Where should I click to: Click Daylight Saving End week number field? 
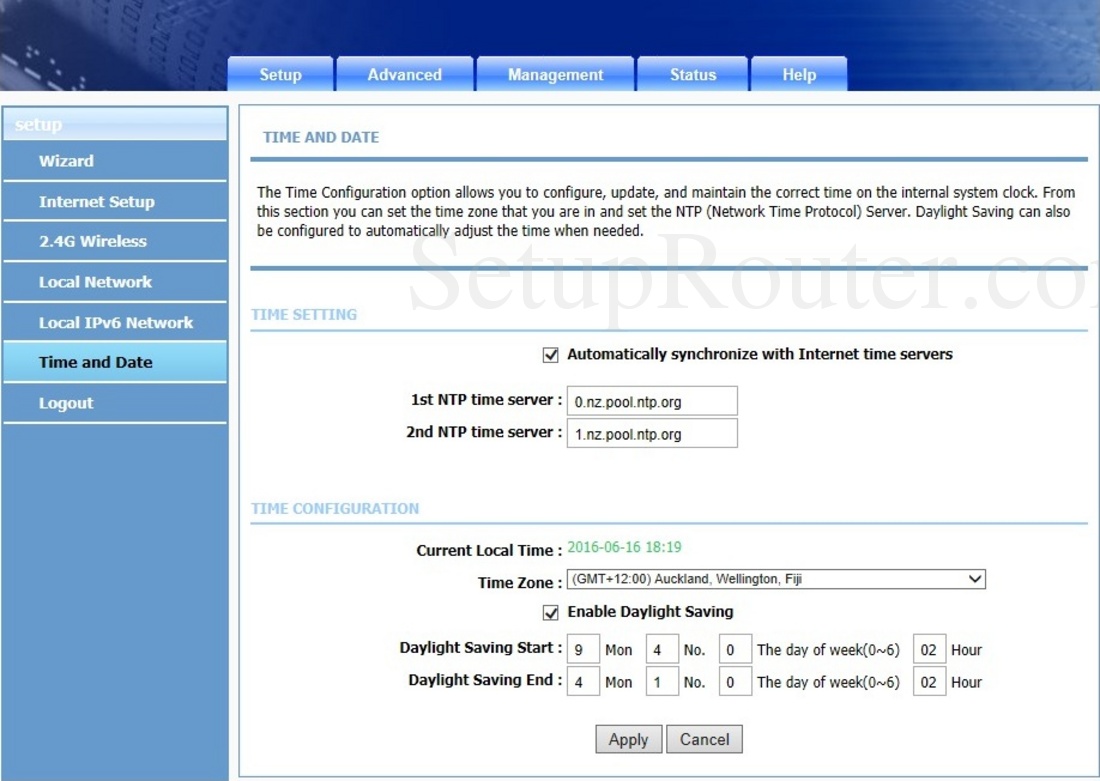pos(662,681)
